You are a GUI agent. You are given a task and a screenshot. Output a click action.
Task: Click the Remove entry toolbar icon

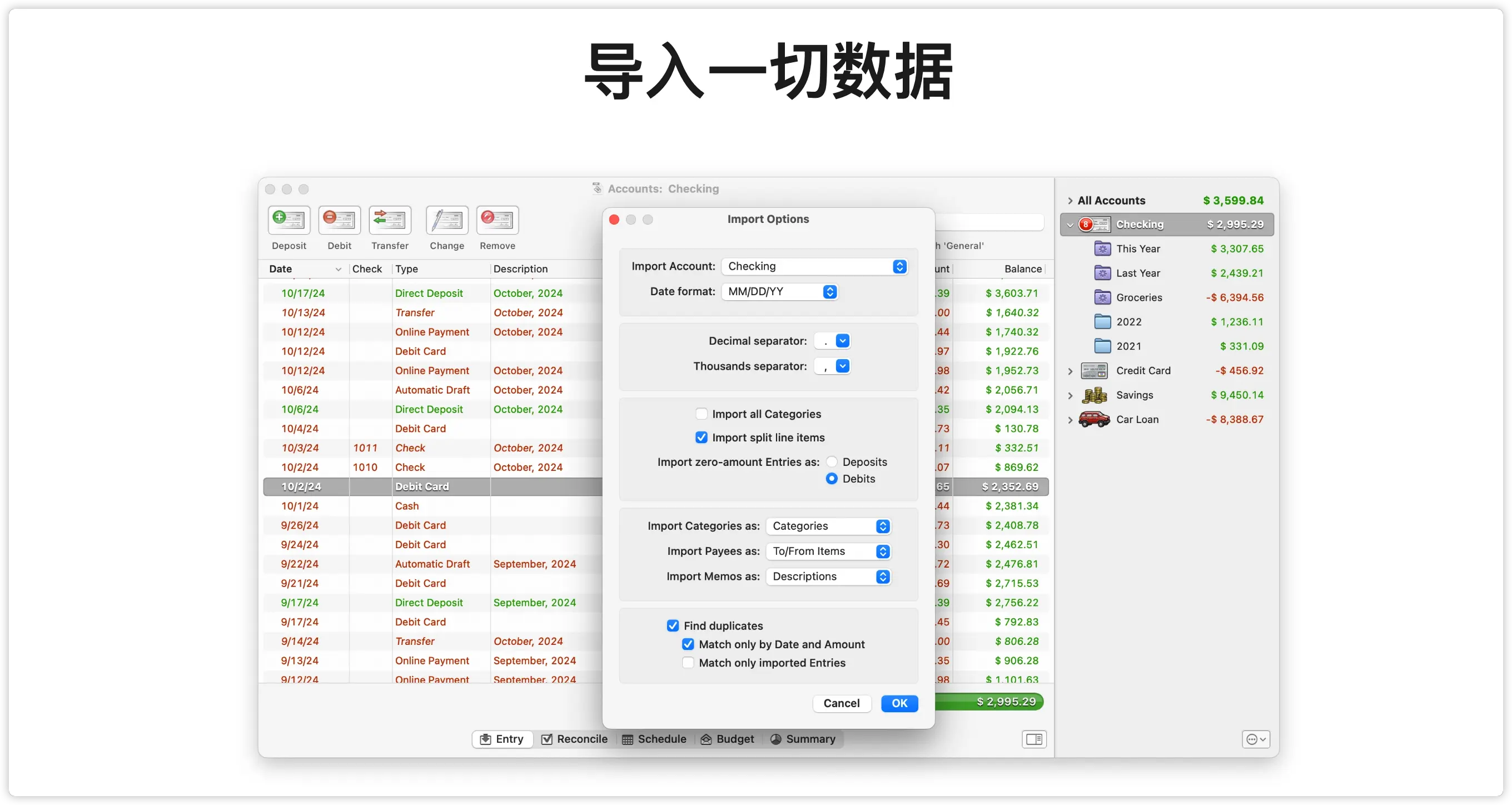click(497, 220)
